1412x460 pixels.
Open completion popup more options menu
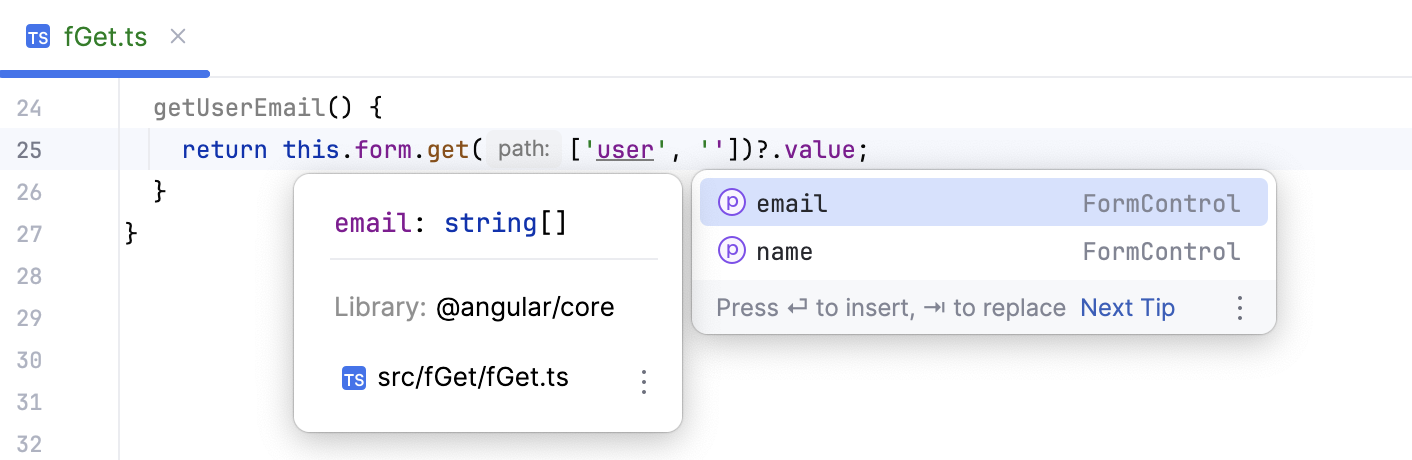[x=1240, y=308]
